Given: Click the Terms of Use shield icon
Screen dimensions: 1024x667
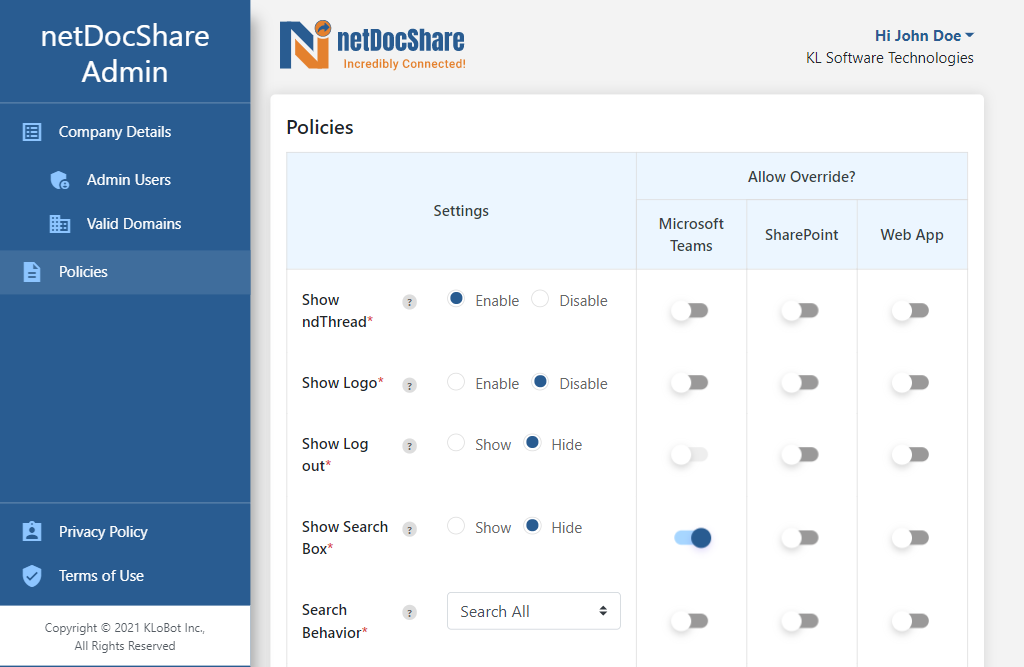Looking at the screenshot, I should point(32,576).
